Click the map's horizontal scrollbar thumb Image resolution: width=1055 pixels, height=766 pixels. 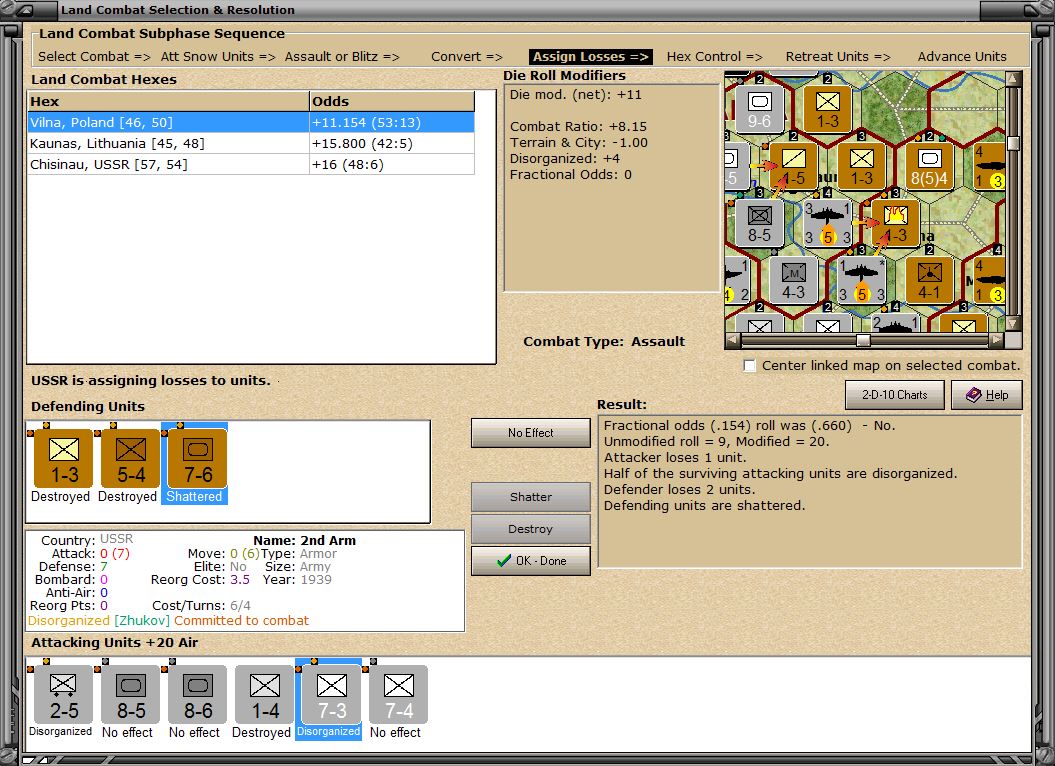click(x=863, y=341)
